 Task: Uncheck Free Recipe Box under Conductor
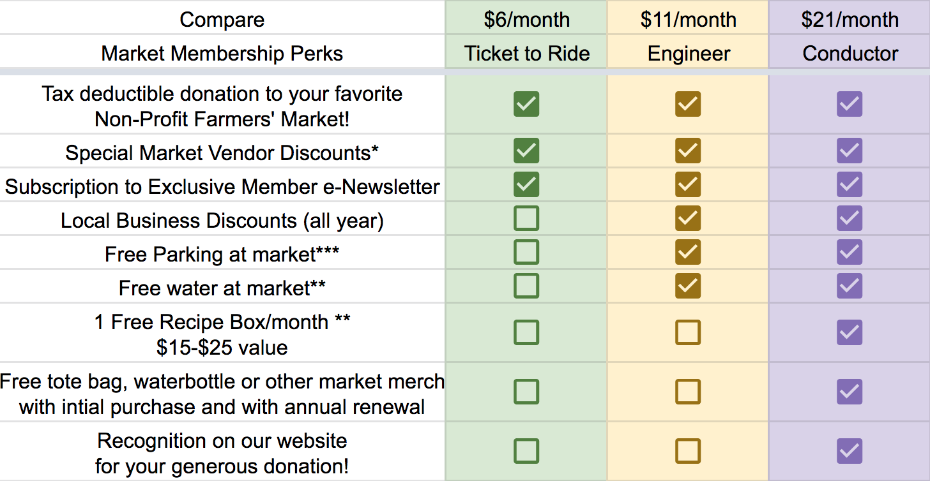coord(849,332)
